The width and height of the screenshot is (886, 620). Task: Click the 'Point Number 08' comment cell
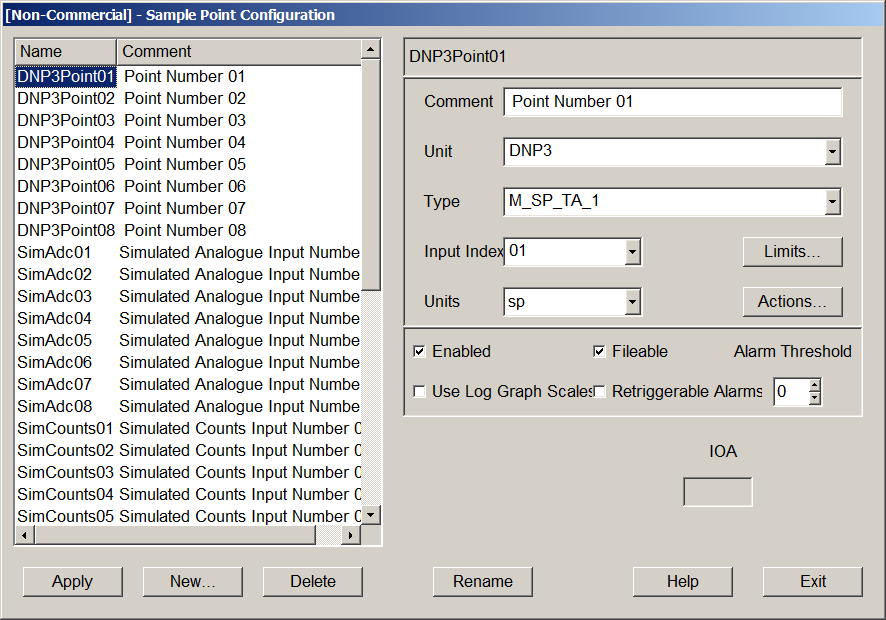point(185,231)
